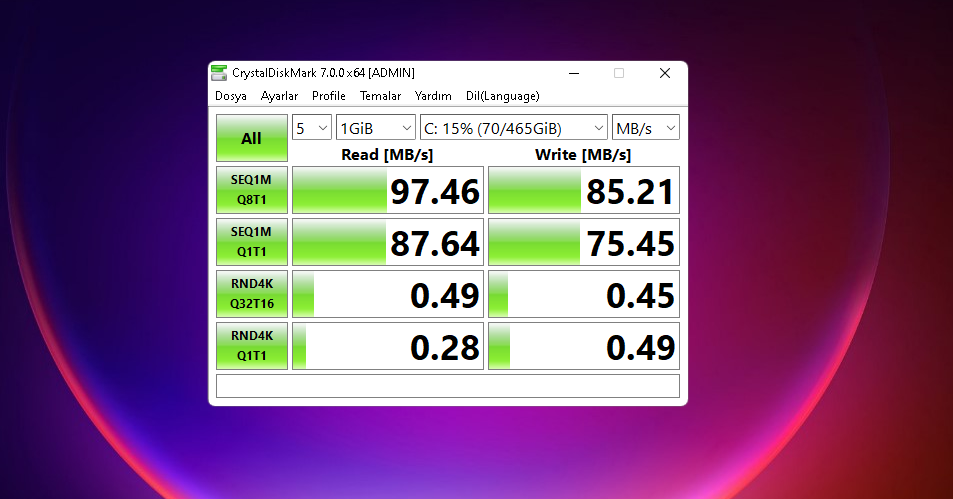Click the SEQ1M Q1T1 read result 87.64
This screenshot has height=499, width=953.
tap(388, 242)
